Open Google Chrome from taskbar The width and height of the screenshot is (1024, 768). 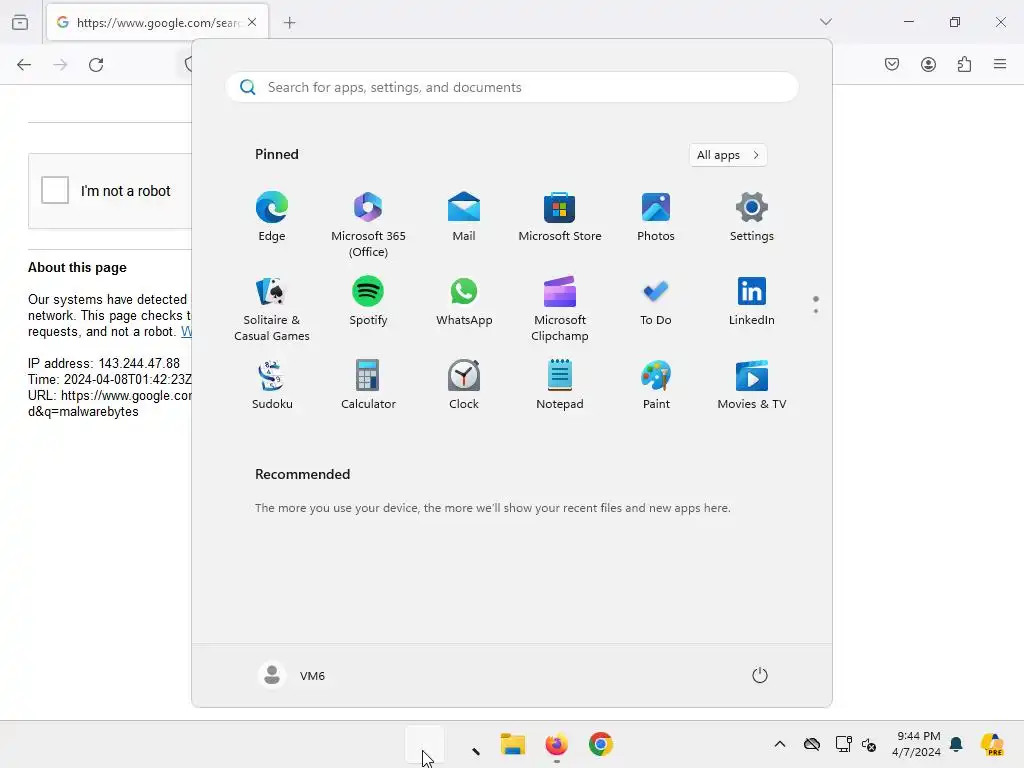pyautogui.click(x=601, y=744)
